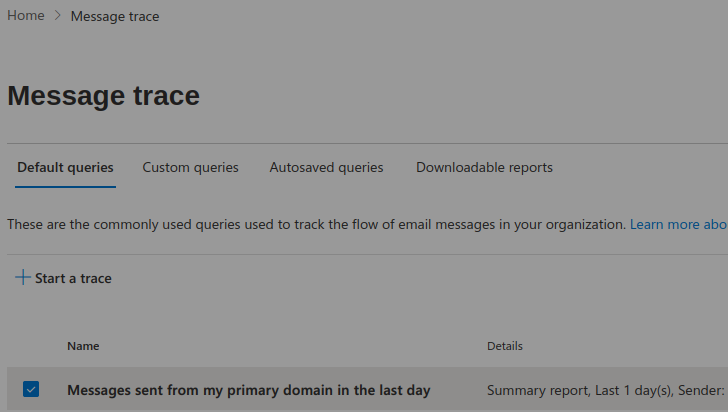The image size is (728, 412).
Task: Sort by the Name column header
Action: point(83,346)
